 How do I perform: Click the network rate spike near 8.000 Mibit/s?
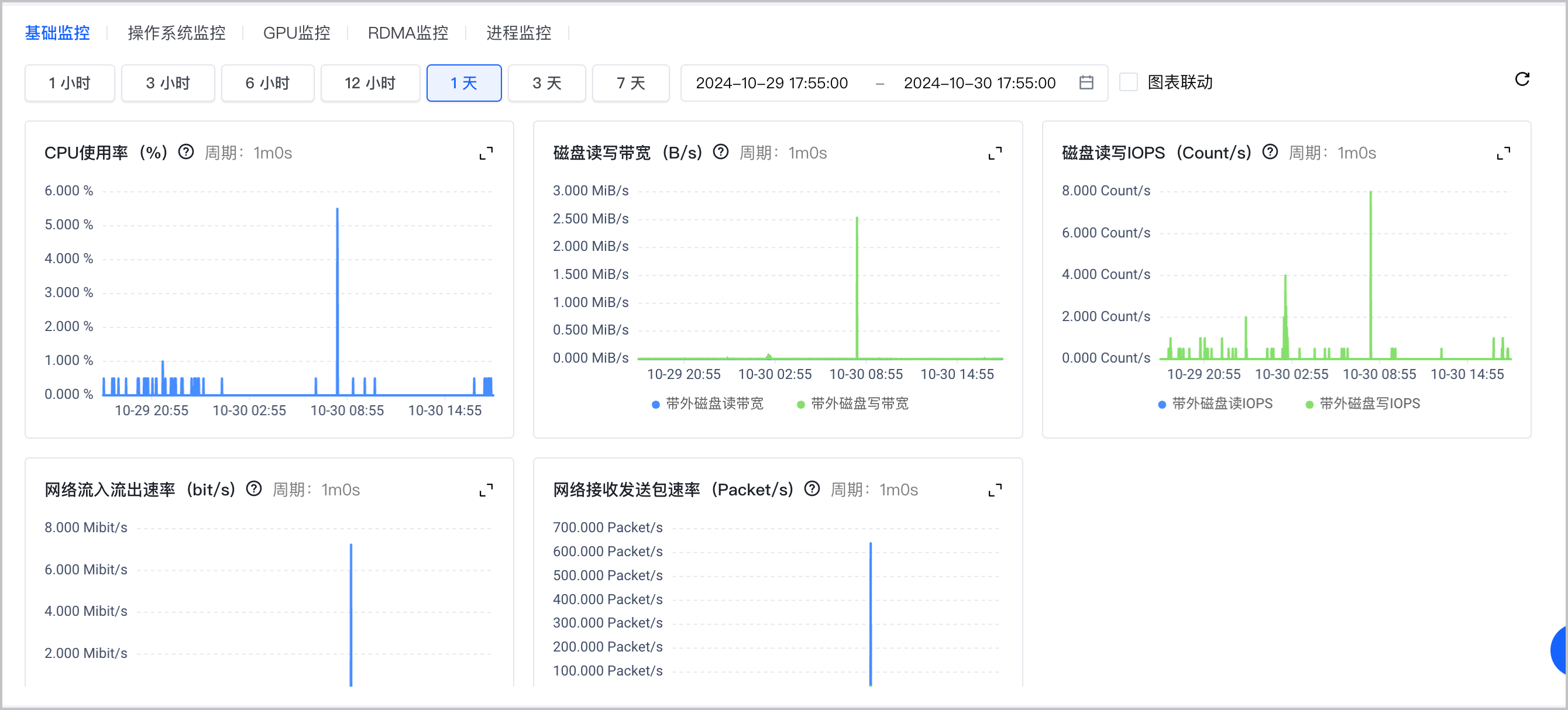[x=351, y=615]
